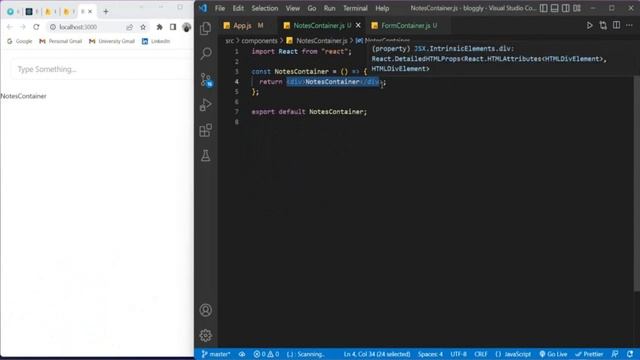This screenshot has height=360, width=640.
Task: Open the Explorer view in VS Code
Action: 206,28
